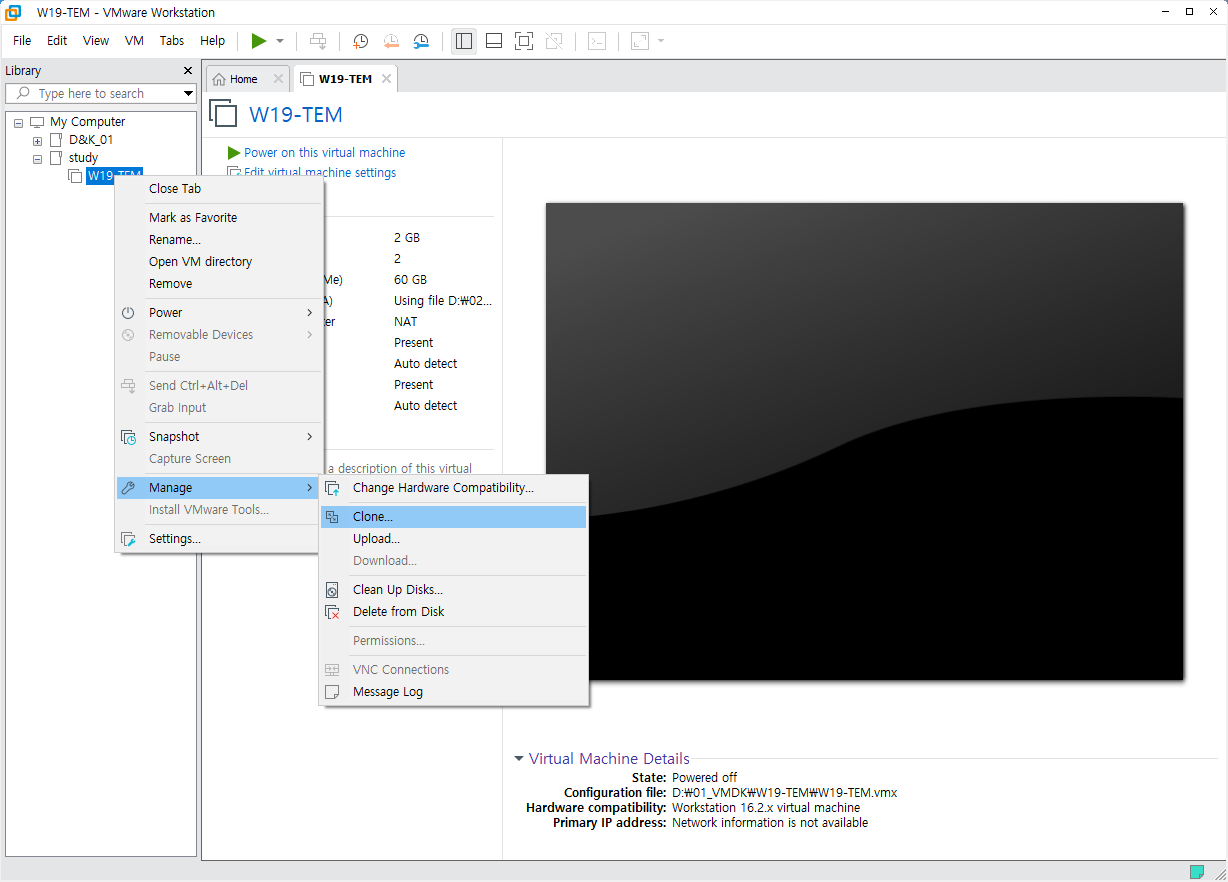Screen dimensions: 1228x882
Task: Click the Send Ctrl+Alt+Del toolbar icon
Action: click(x=318, y=41)
